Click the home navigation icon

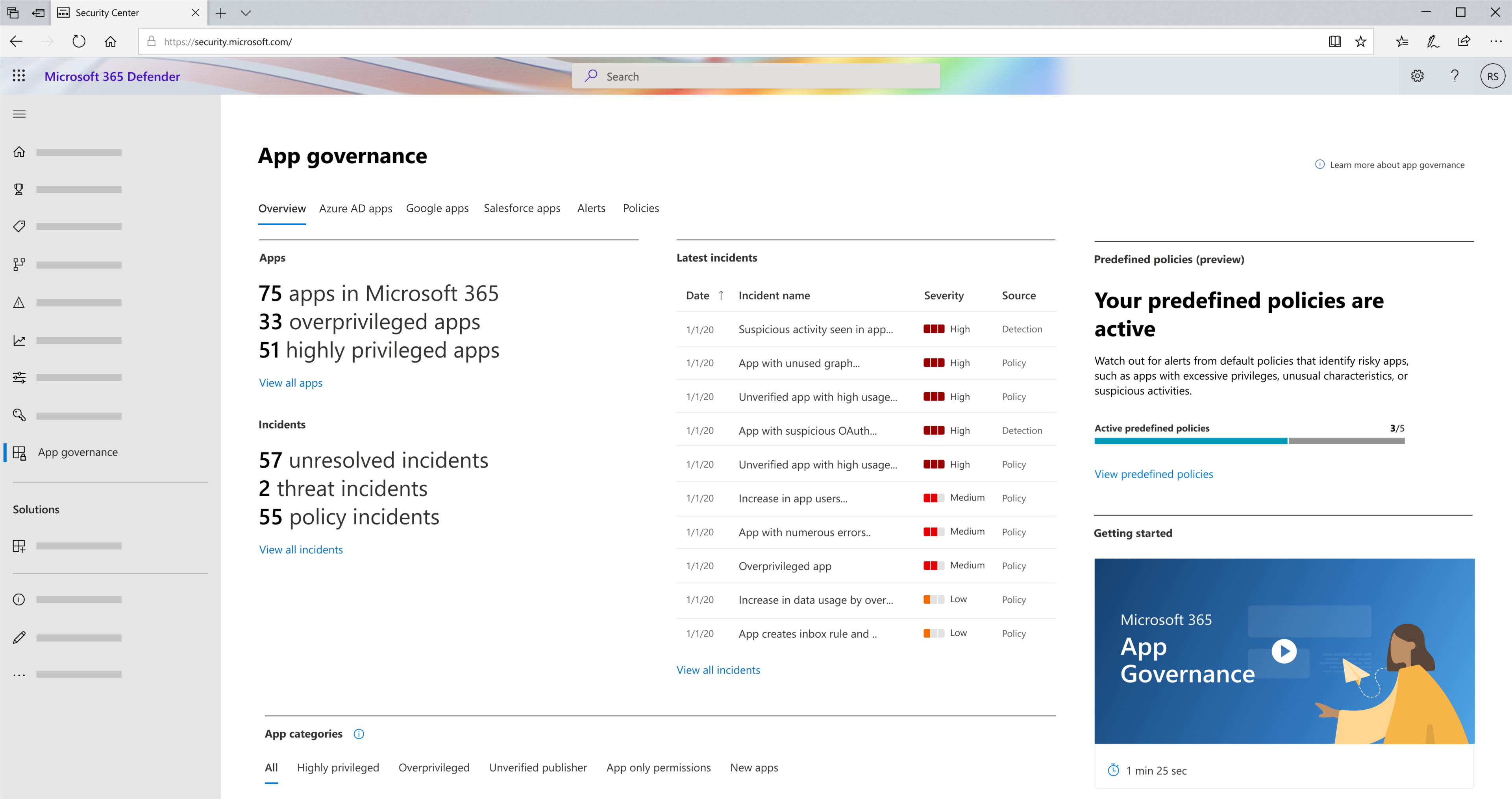[19, 151]
